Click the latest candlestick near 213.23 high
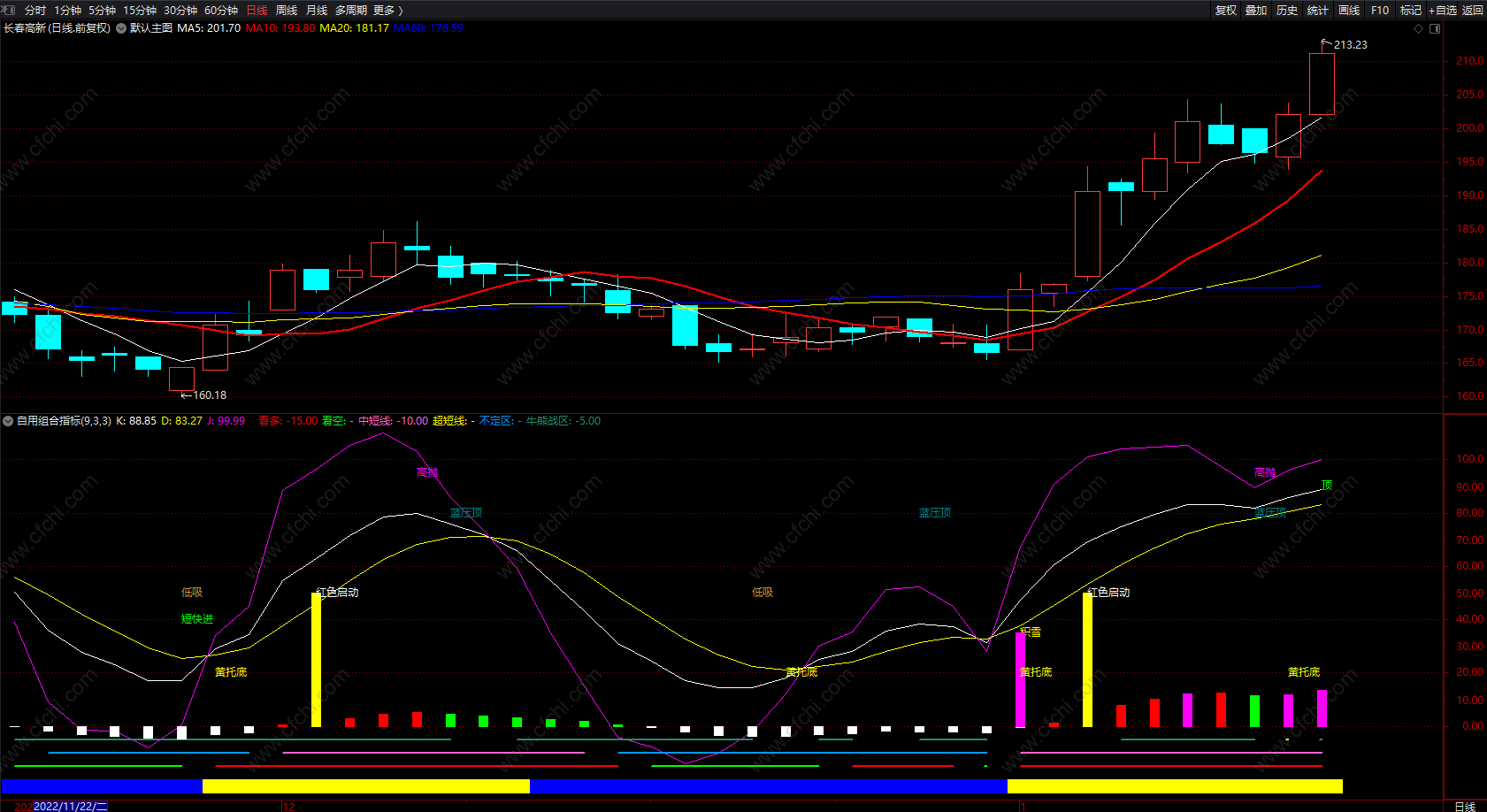Viewport: 1487px width, 812px height. point(1322,84)
